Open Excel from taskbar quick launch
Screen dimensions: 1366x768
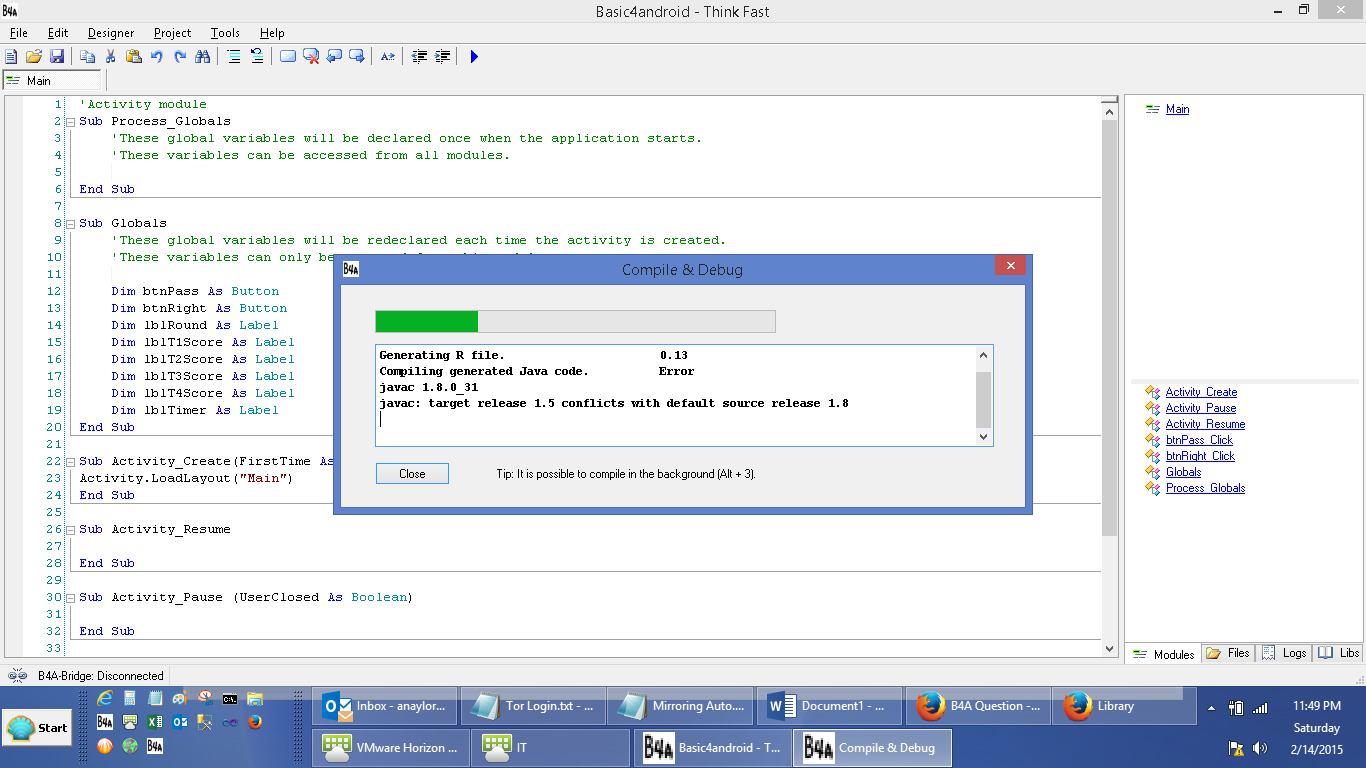pos(155,722)
